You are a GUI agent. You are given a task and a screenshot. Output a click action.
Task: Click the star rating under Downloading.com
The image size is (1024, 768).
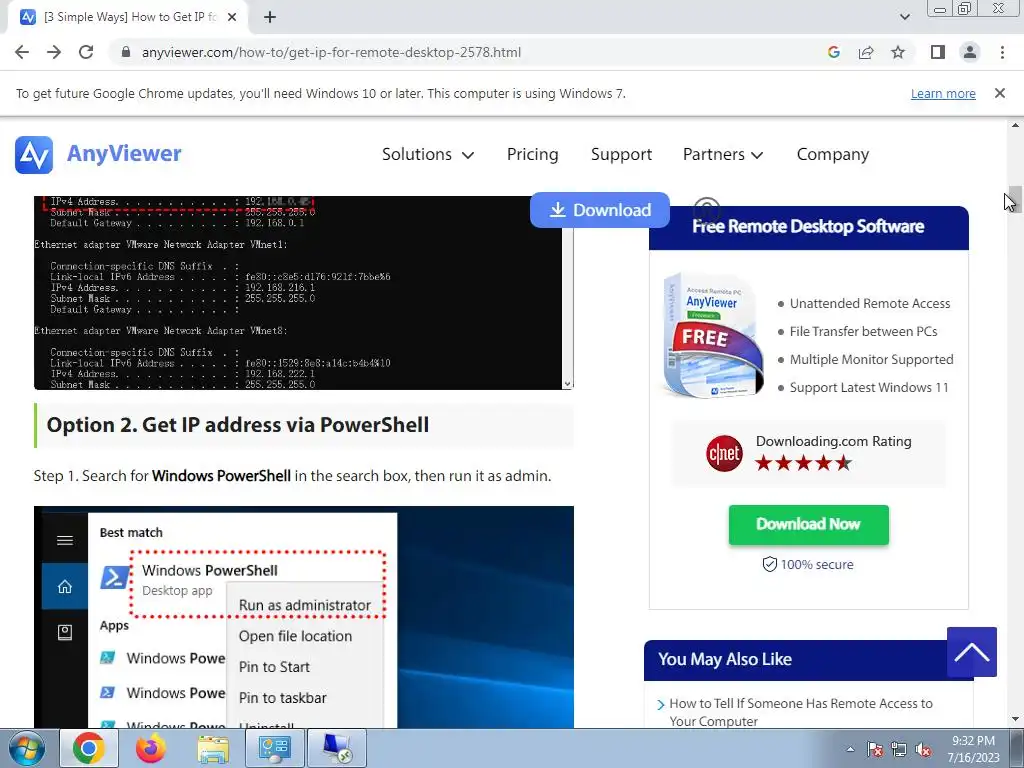(x=803, y=463)
